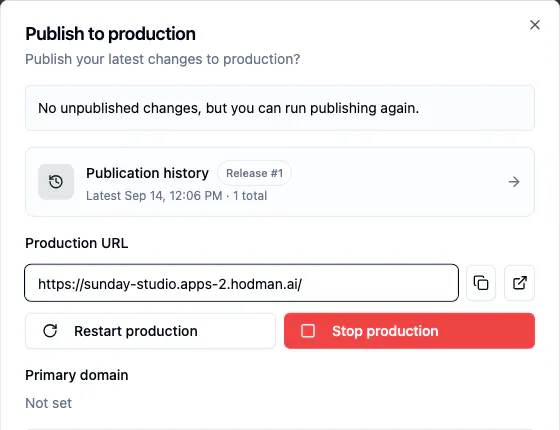Close the Publish to production dialog
This screenshot has height=430, width=560.
pyautogui.click(x=535, y=25)
